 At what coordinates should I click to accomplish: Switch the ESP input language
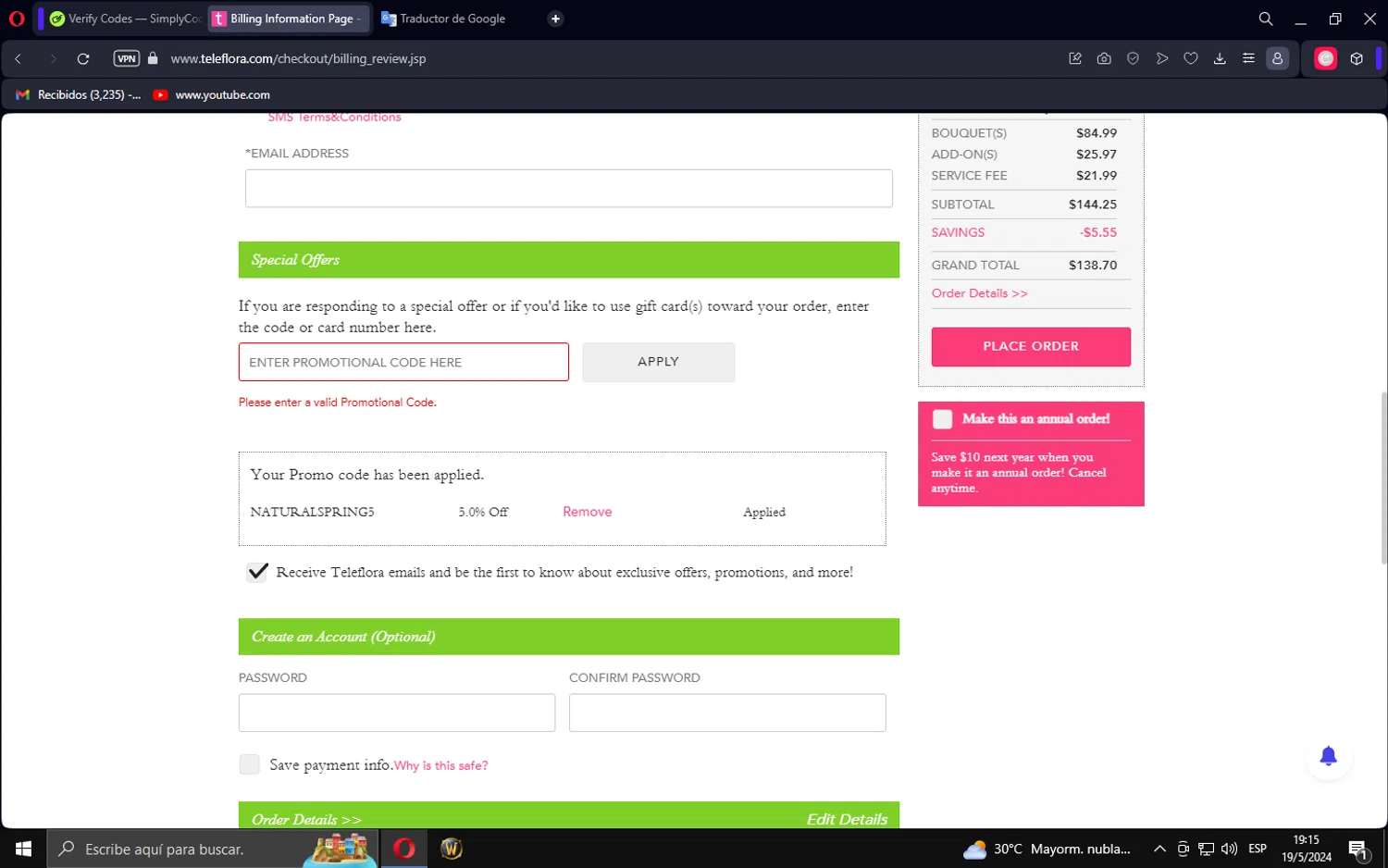[x=1258, y=849]
